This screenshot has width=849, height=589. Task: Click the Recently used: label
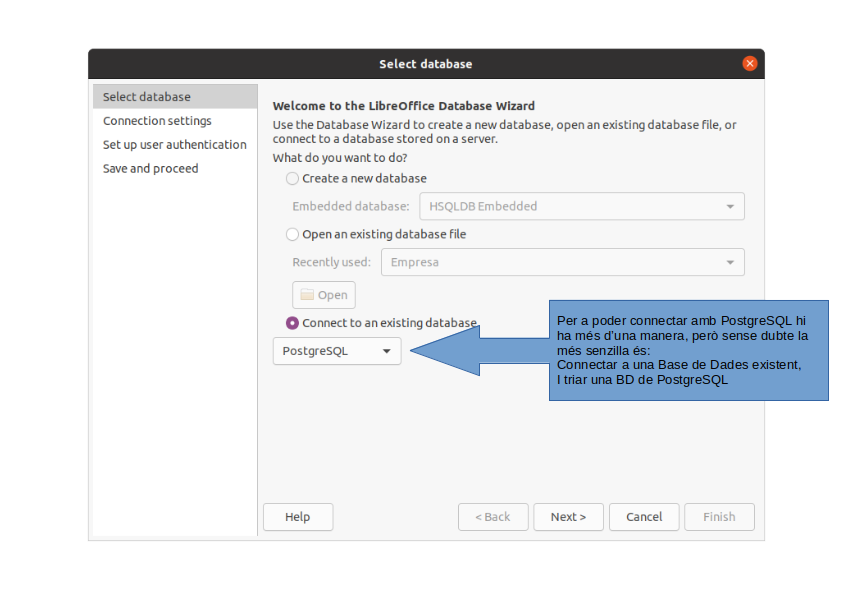coord(331,262)
